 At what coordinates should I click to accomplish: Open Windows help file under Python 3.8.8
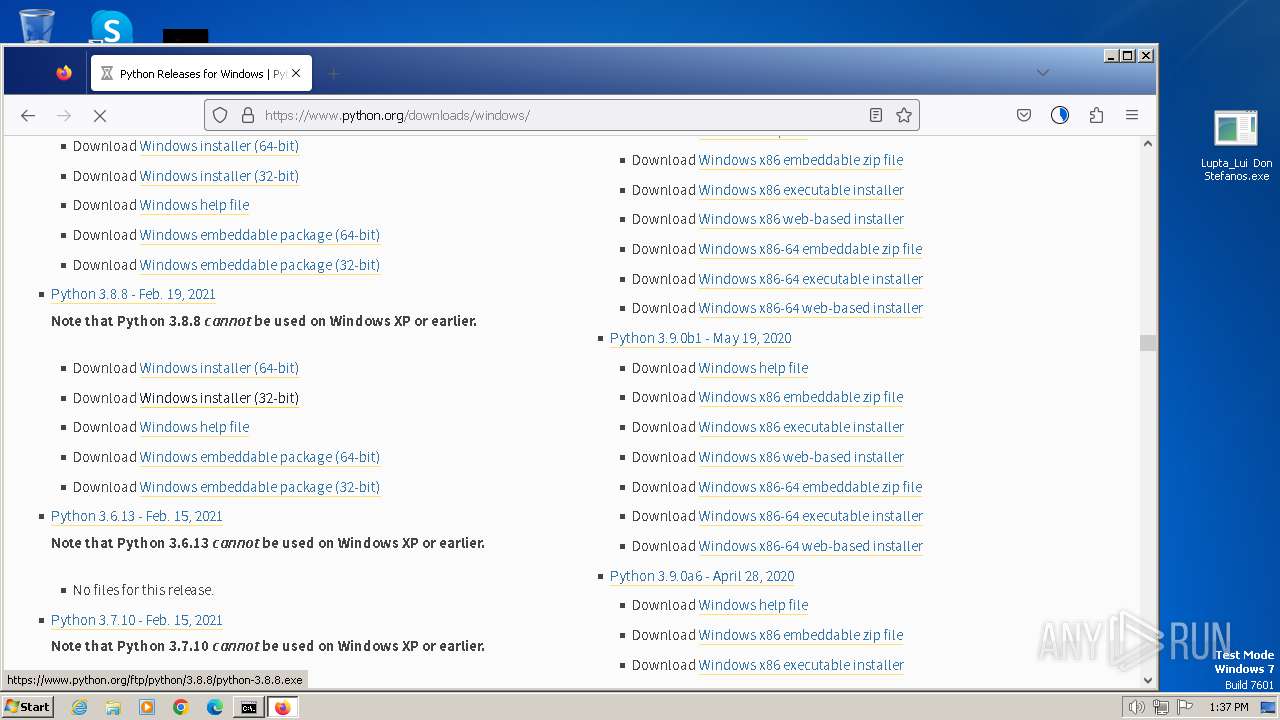(x=194, y=427)
